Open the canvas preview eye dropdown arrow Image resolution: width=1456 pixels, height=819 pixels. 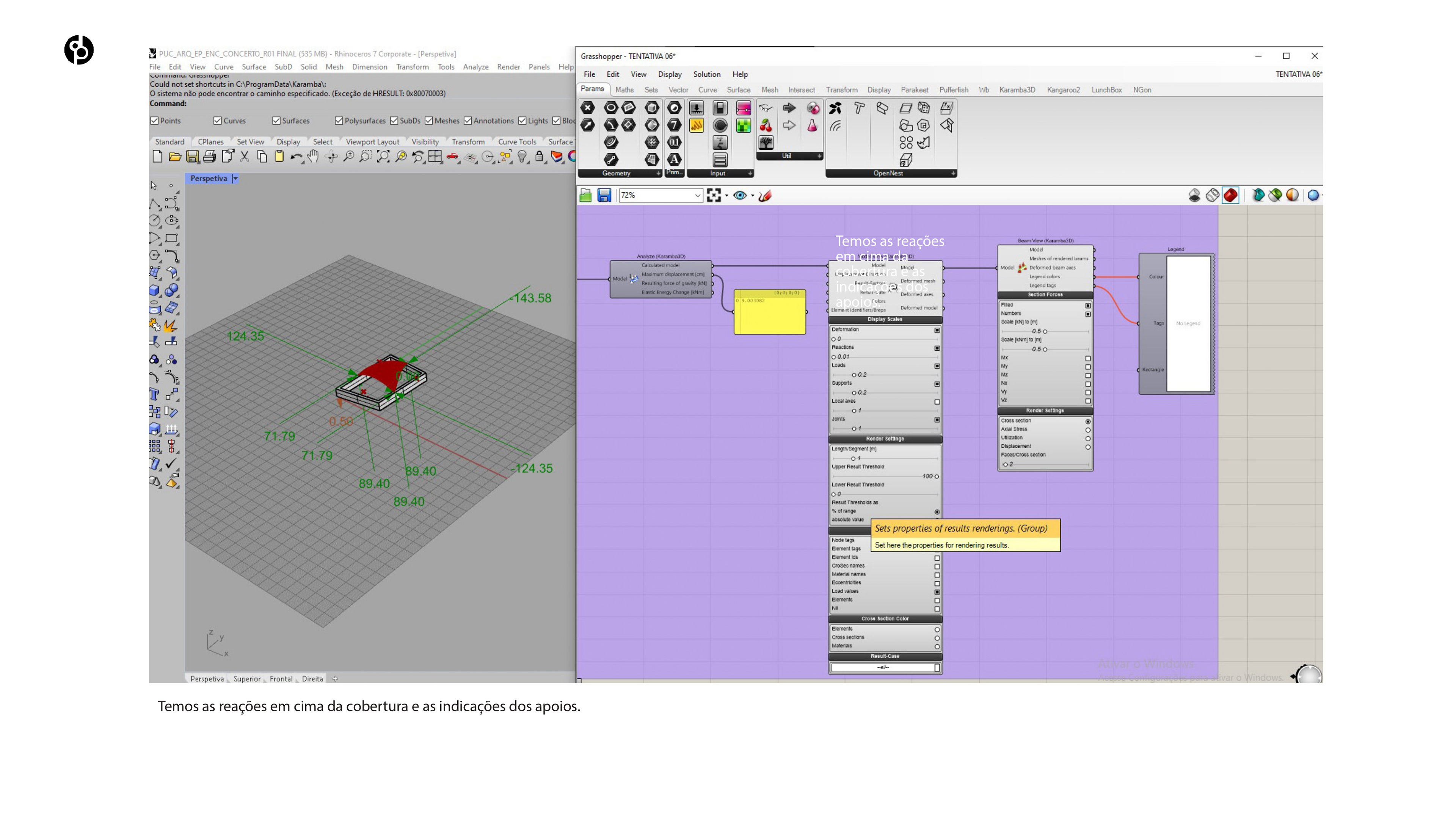752,196
